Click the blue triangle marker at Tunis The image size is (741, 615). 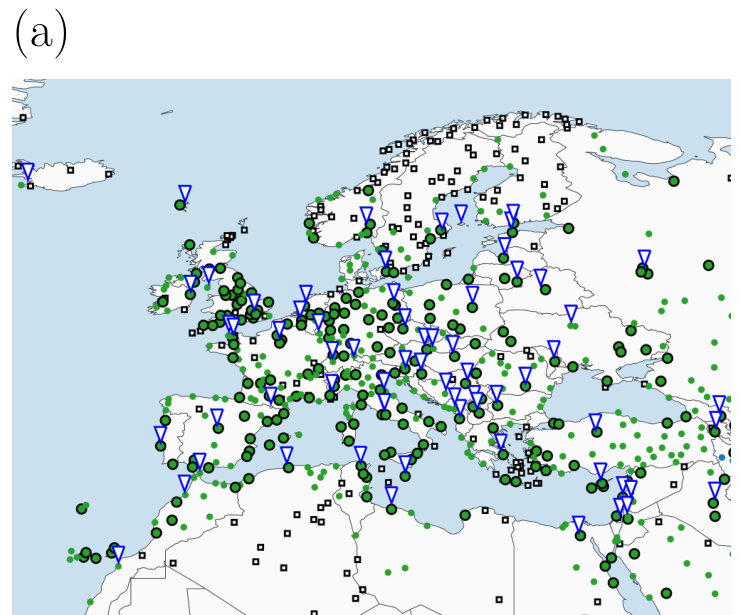pos(361,454)
